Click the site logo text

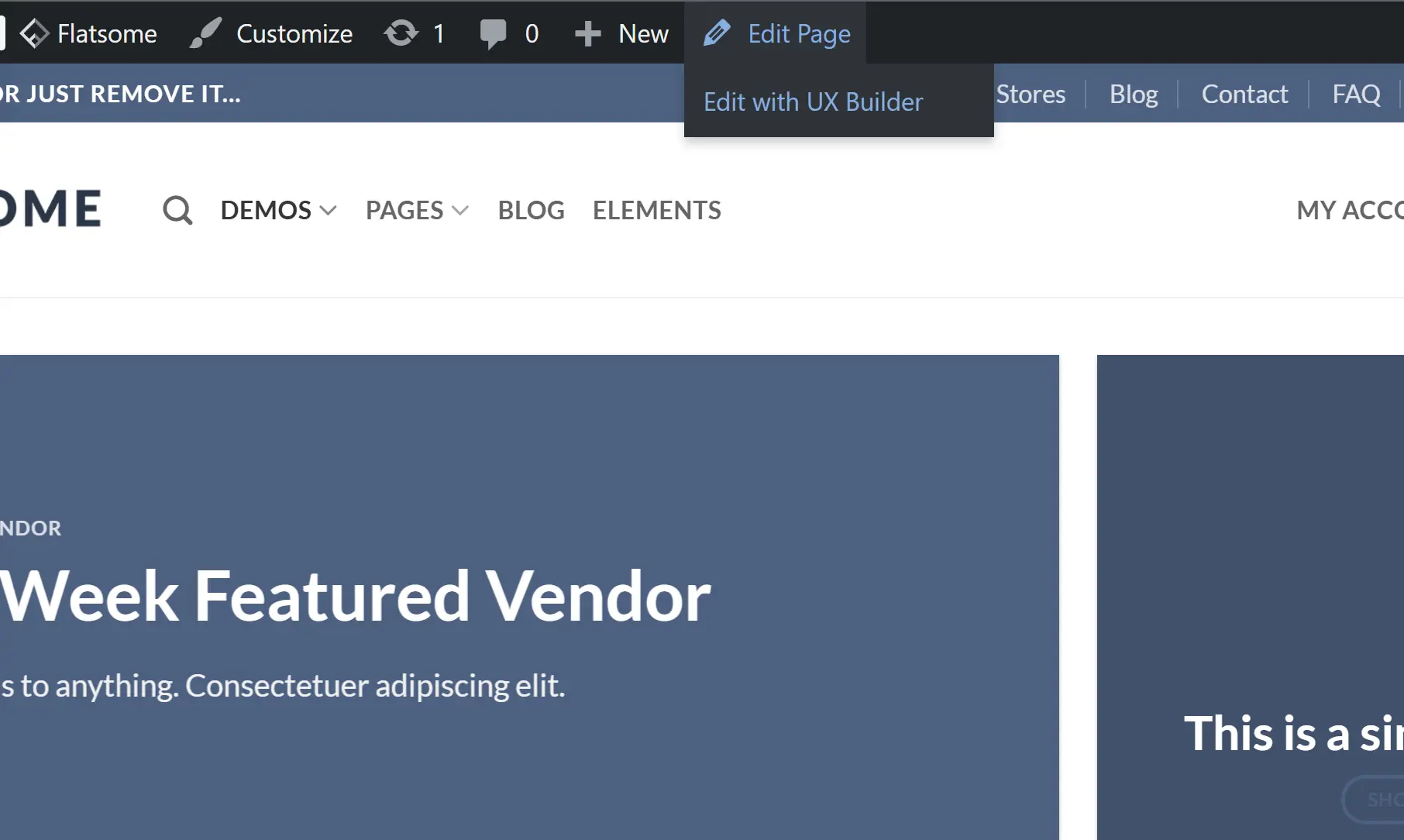click(50, 208)
